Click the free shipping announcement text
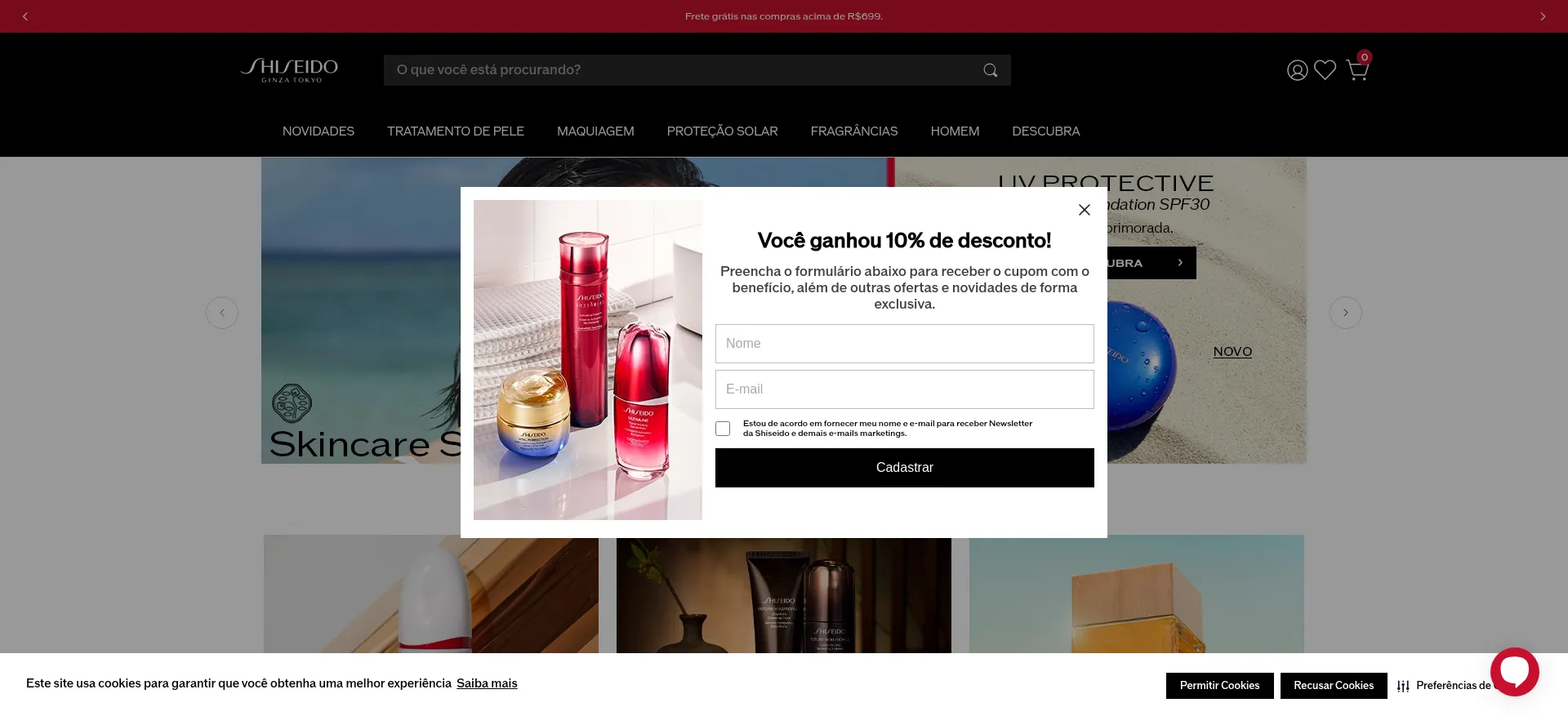This screenshot has width=1568, height=725. (784, 16)
